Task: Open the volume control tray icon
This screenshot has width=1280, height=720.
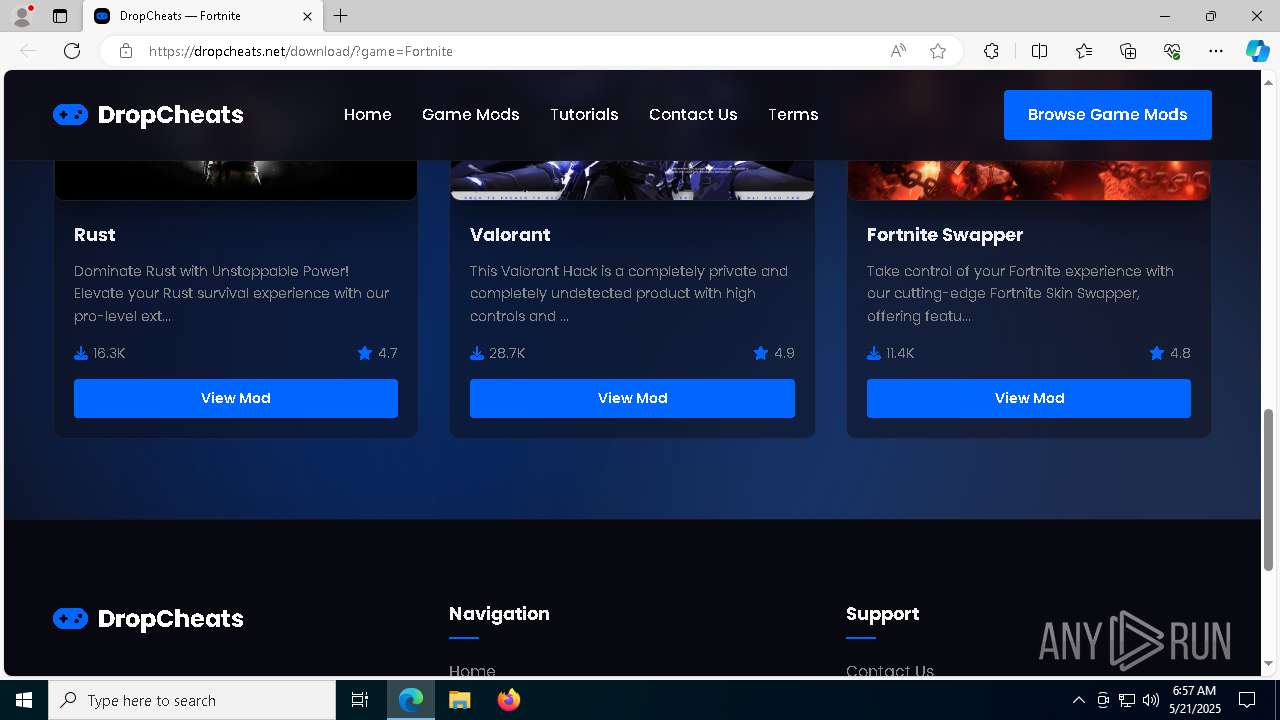Action: 1151,700
